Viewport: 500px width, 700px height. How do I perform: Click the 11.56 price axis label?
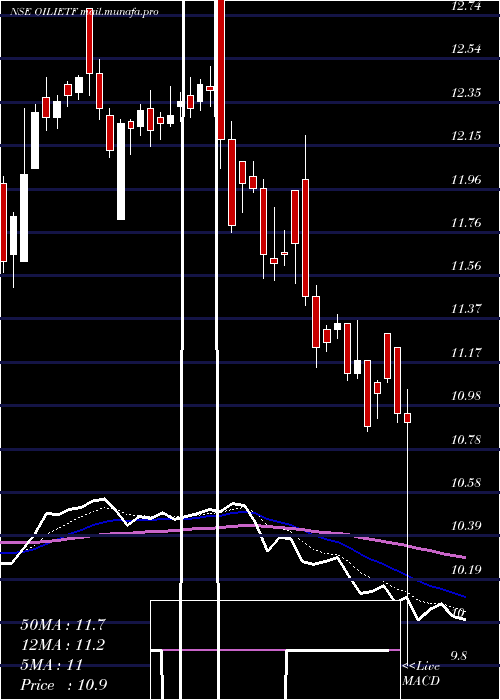point(466,266)
